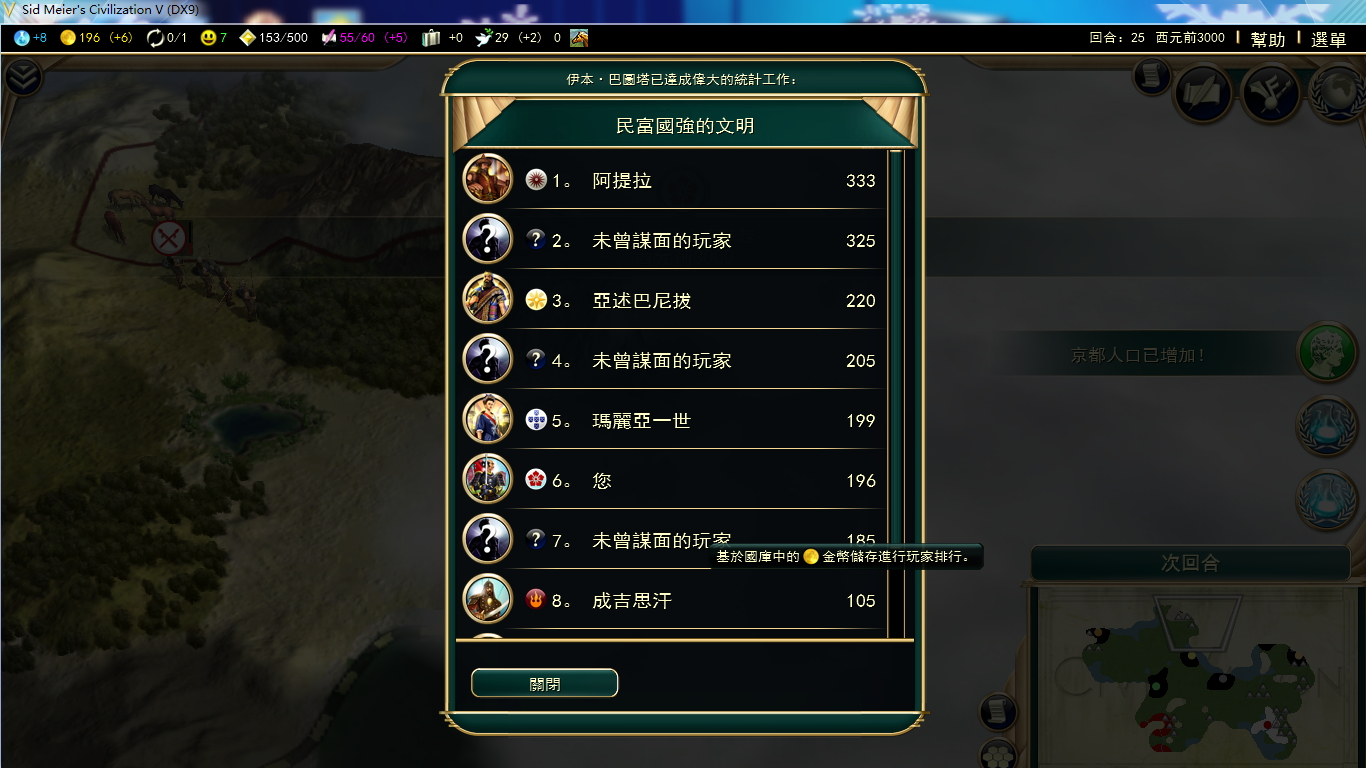Click the 京都人口已增加 citizen notification icon
The image size is (1366, 768).
(x=1327, y=352)
